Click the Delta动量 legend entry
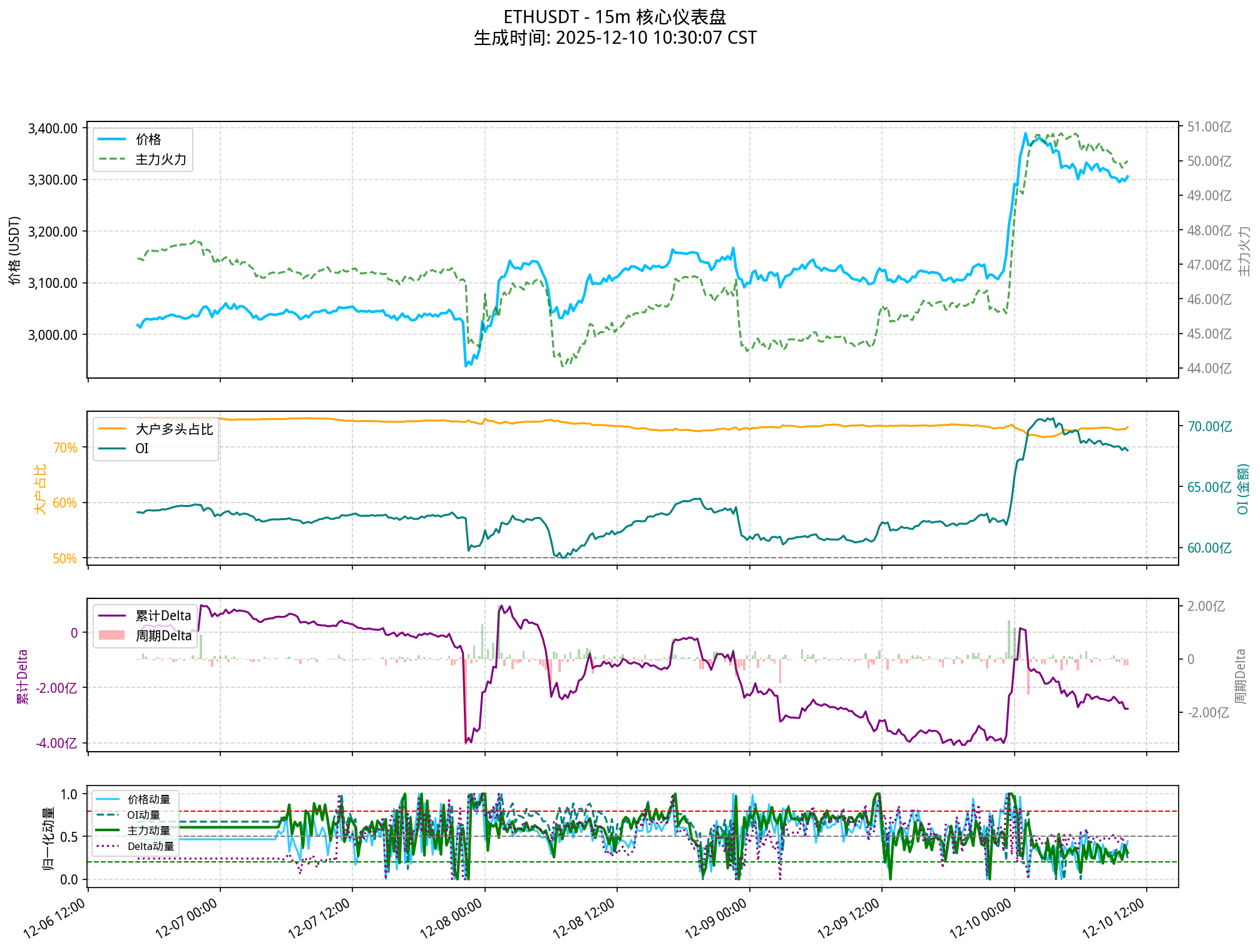 (x=150, y=847)
